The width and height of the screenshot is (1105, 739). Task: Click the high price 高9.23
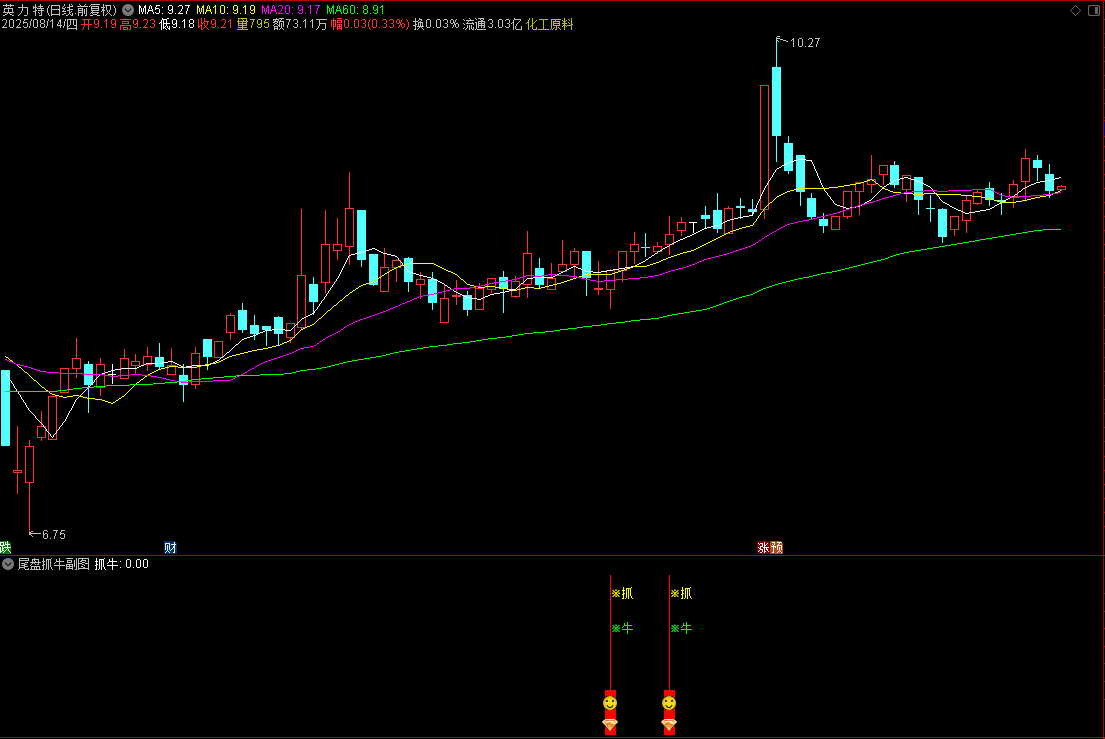click(x=137, y=24)
